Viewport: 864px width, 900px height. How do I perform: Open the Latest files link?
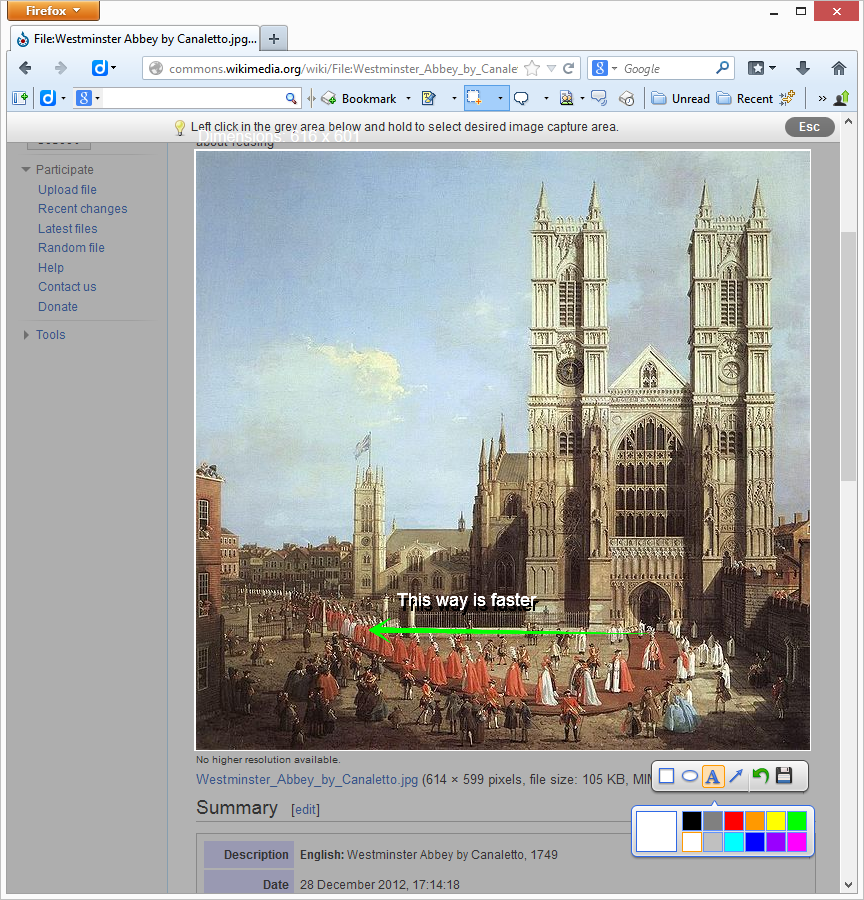[68, 228]
